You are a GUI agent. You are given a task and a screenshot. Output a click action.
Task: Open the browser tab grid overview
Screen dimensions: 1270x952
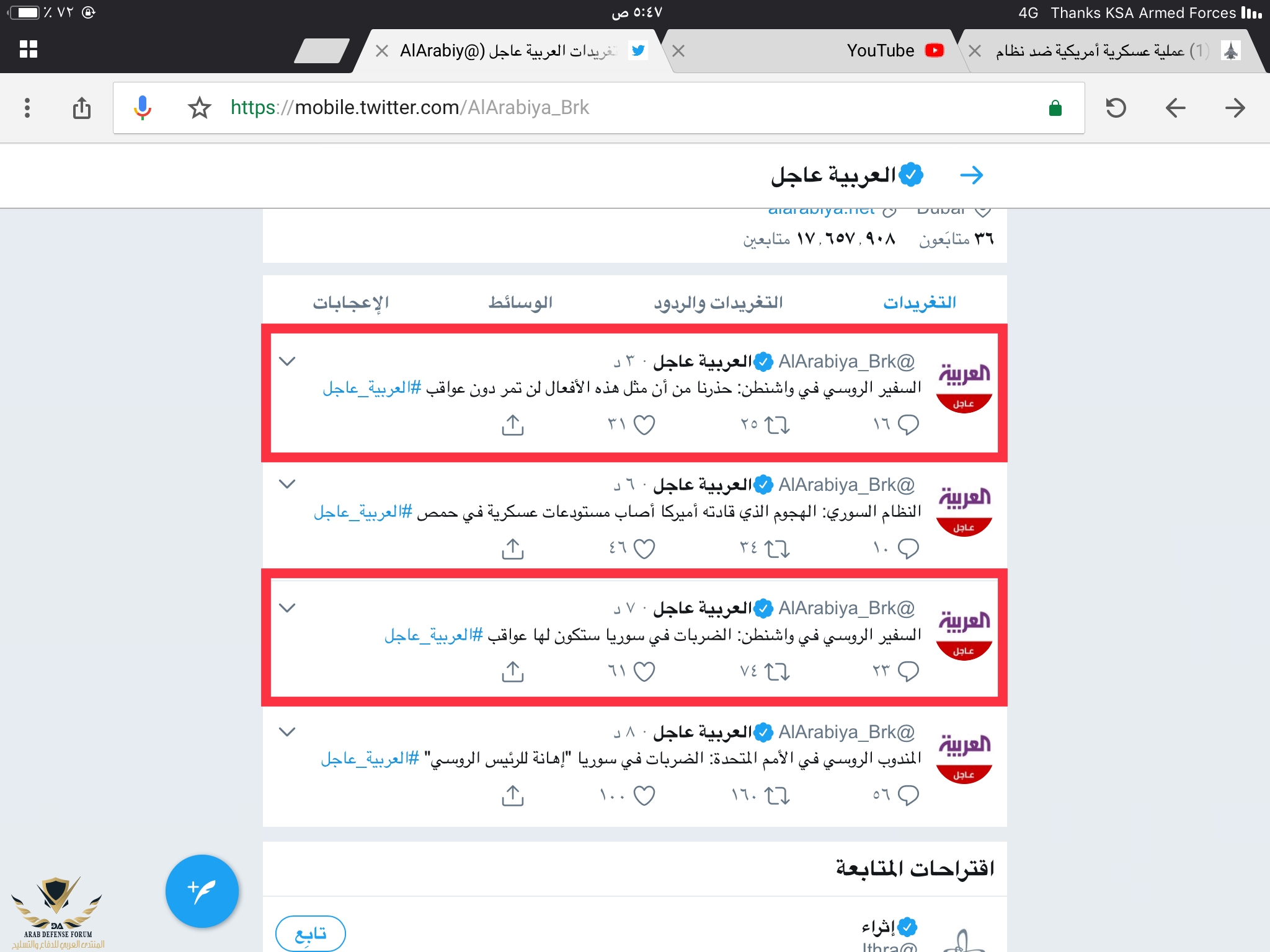29,49
